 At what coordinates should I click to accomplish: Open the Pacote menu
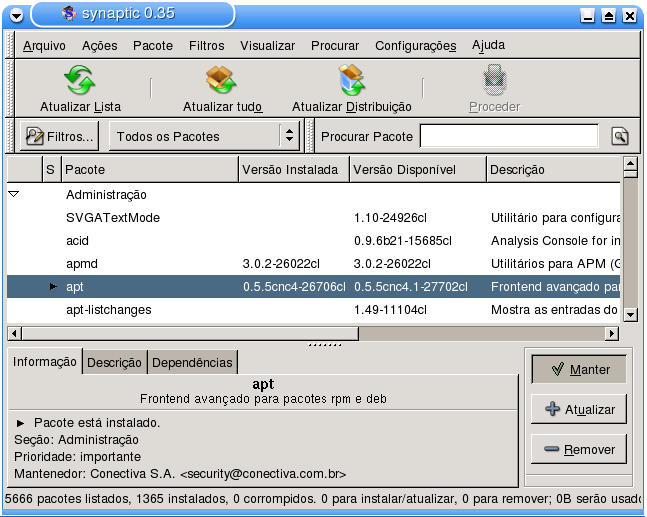(x=153, y=45)
